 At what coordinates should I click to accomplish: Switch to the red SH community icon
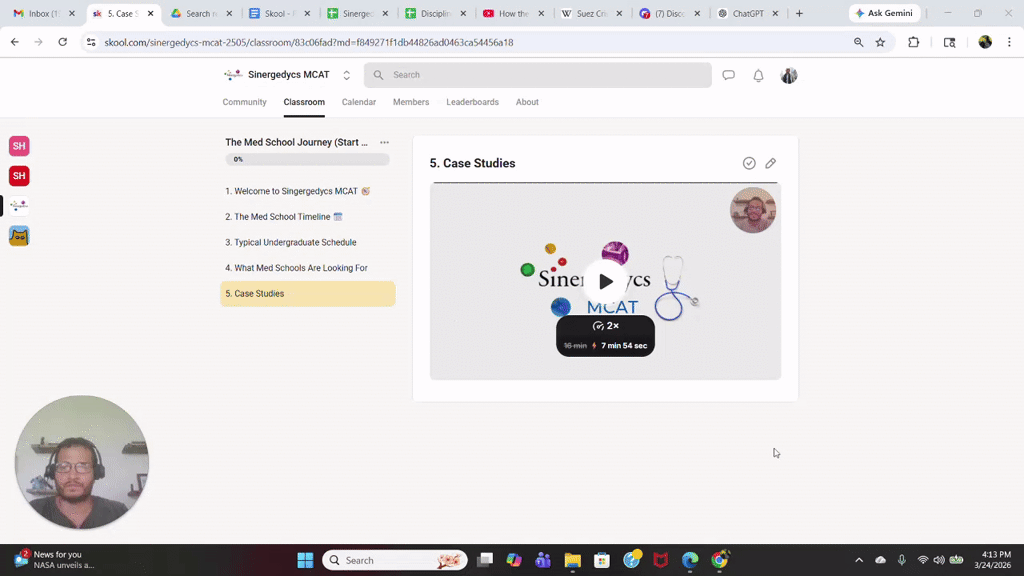pyautogui.click(x=19, y=176)
